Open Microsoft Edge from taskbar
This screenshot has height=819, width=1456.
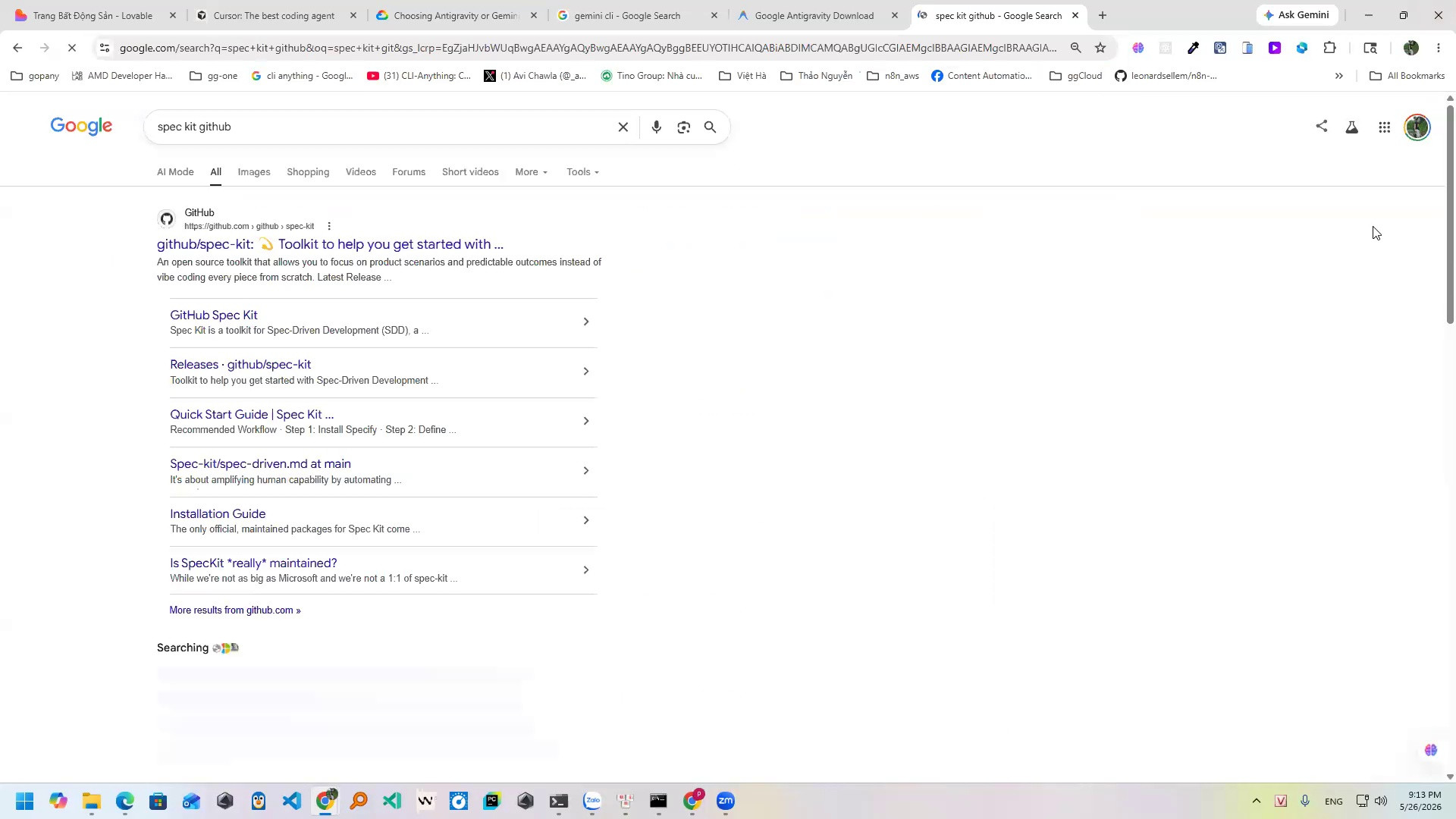[125, 801]
